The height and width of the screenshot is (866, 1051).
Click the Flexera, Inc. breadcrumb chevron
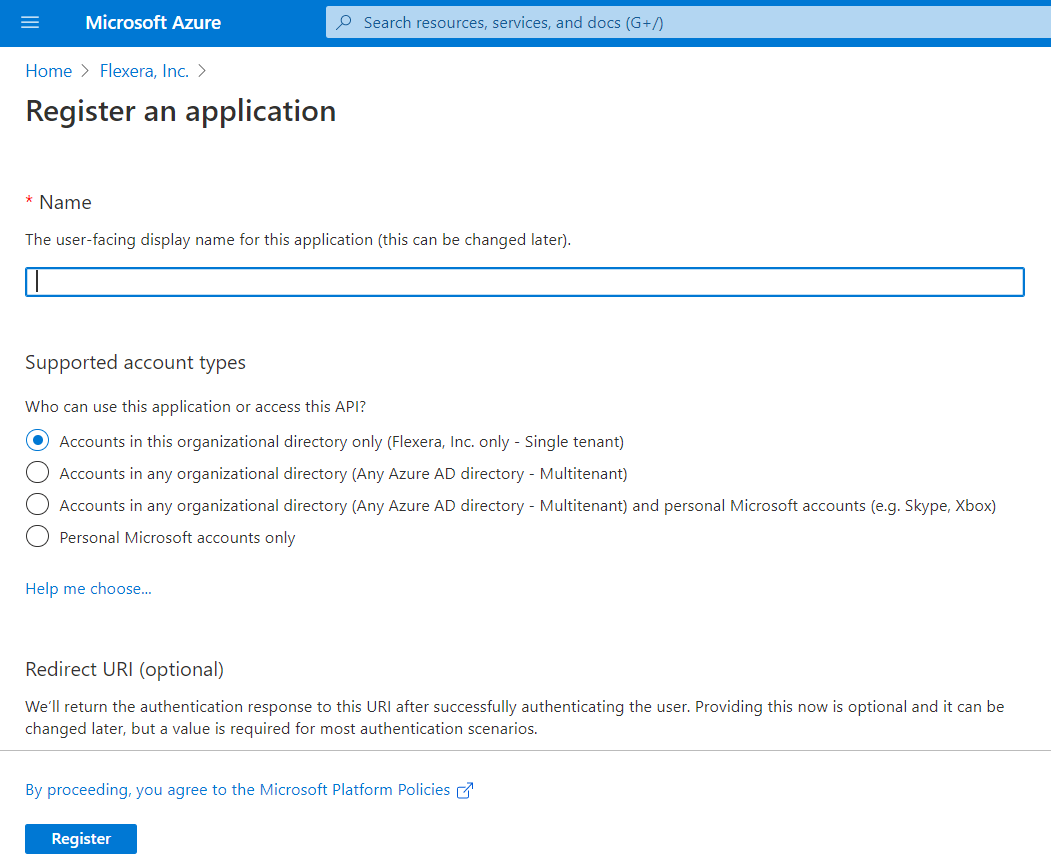[201, 70]
